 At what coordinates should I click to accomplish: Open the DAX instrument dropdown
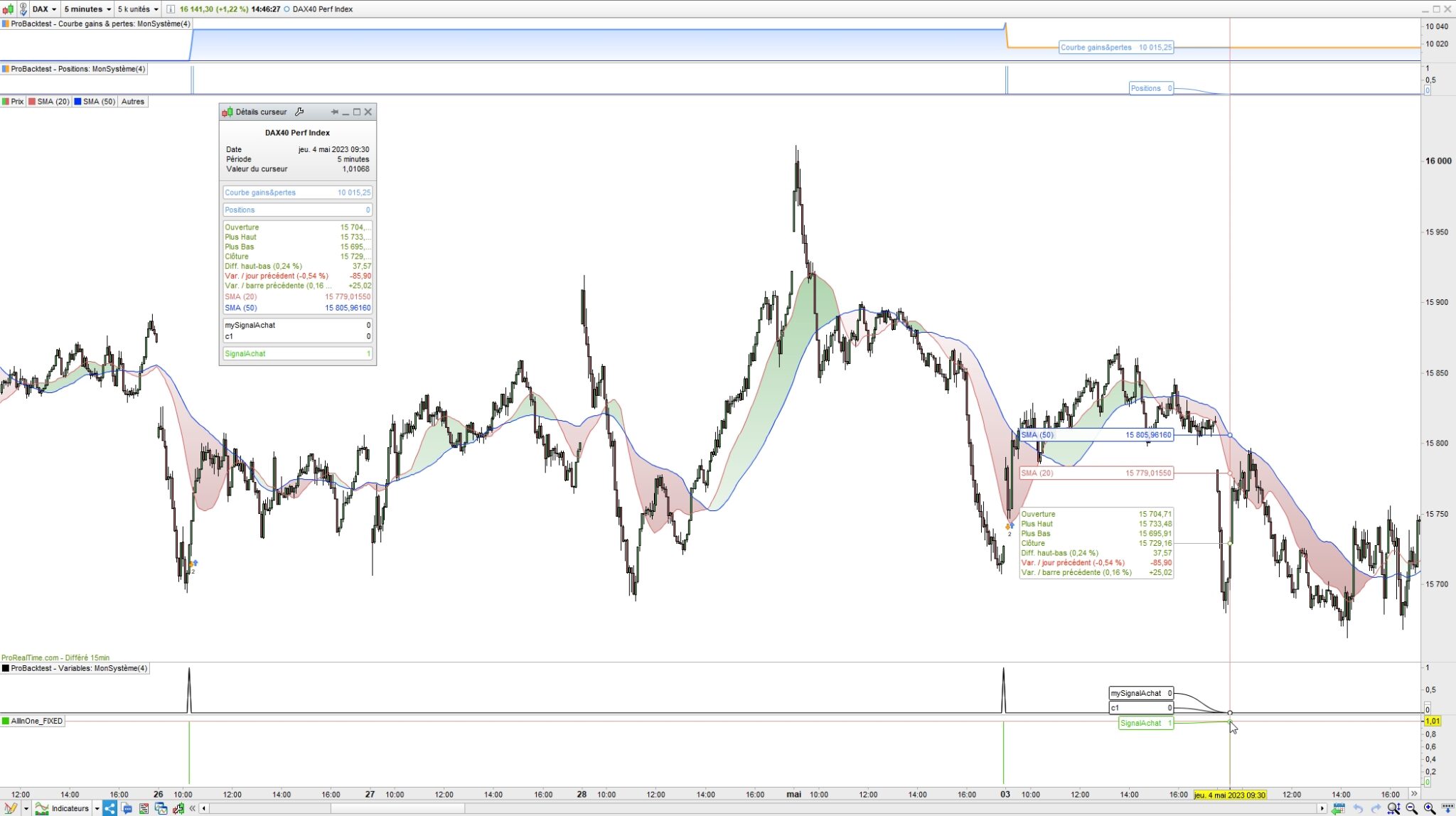point(44,9)
